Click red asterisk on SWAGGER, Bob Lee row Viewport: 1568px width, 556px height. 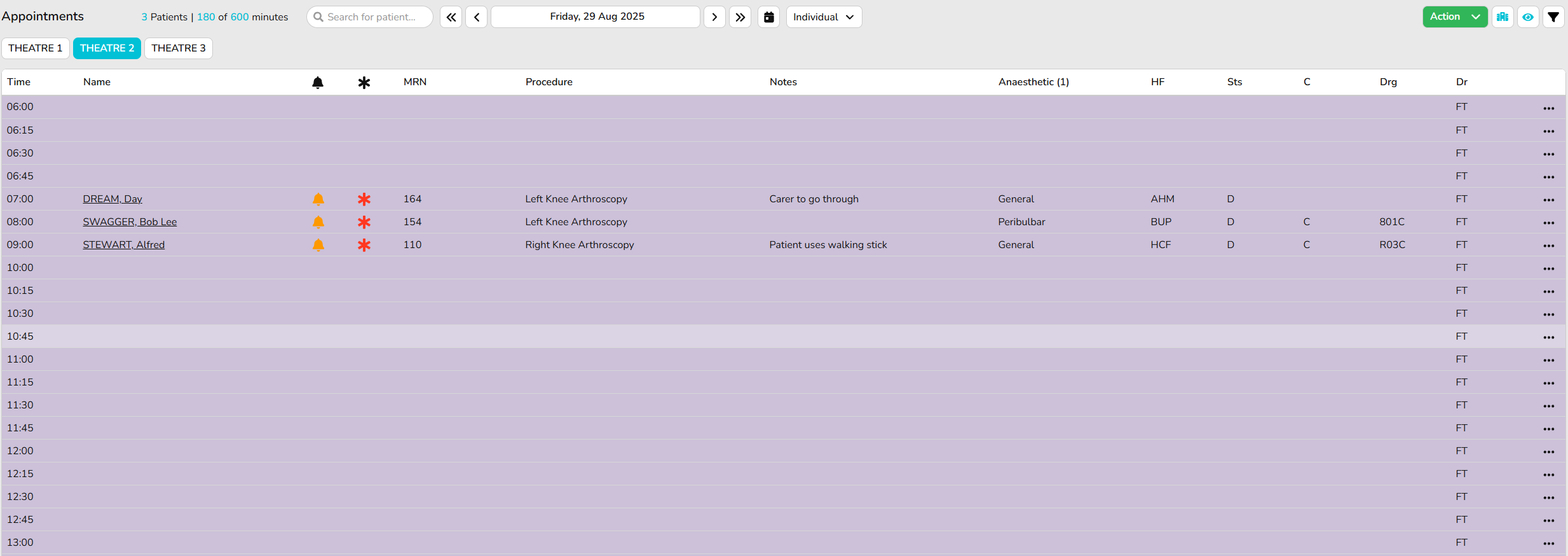(364, 222)
